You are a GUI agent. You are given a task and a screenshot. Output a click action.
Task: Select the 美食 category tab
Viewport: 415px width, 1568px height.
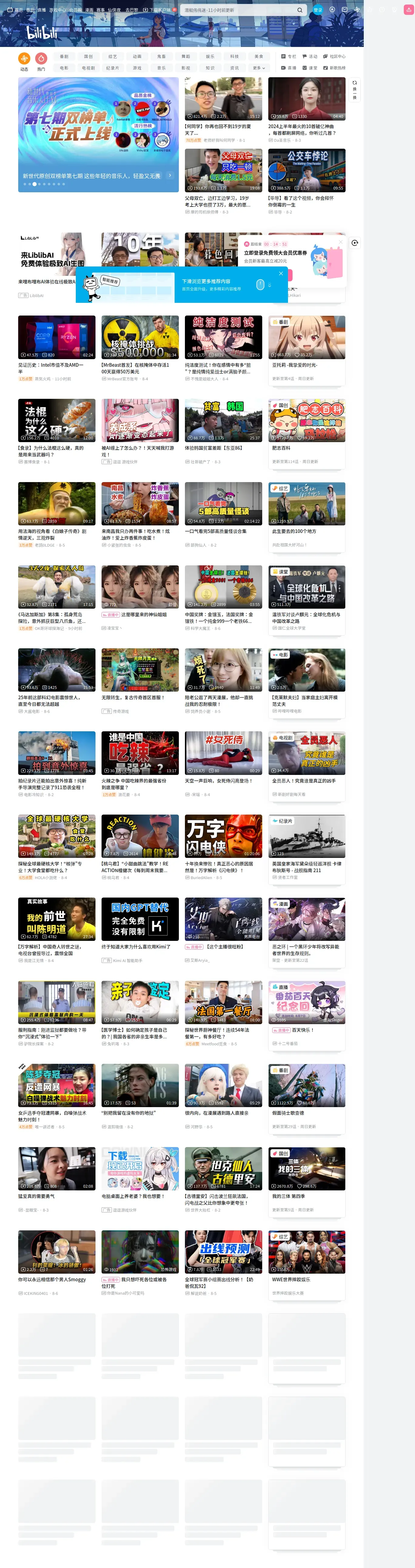pos(259,57)
